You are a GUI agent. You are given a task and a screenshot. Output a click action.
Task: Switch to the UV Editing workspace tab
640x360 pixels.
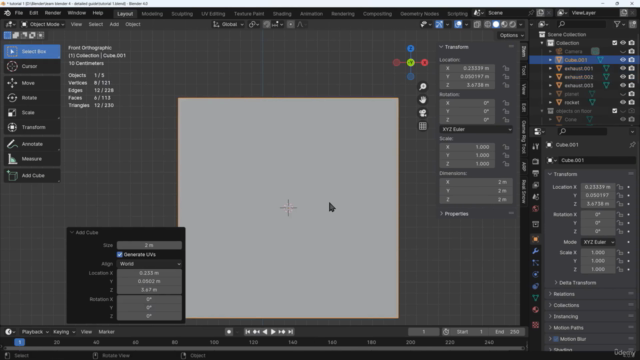[x=213, y=14]
